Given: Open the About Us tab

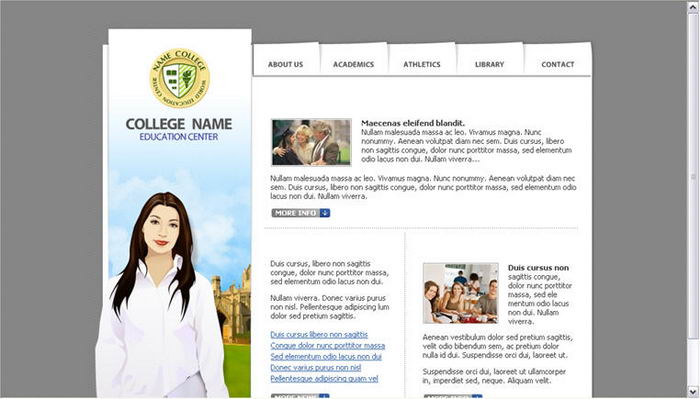Looking at the screenshot, I should pos(285,64).
